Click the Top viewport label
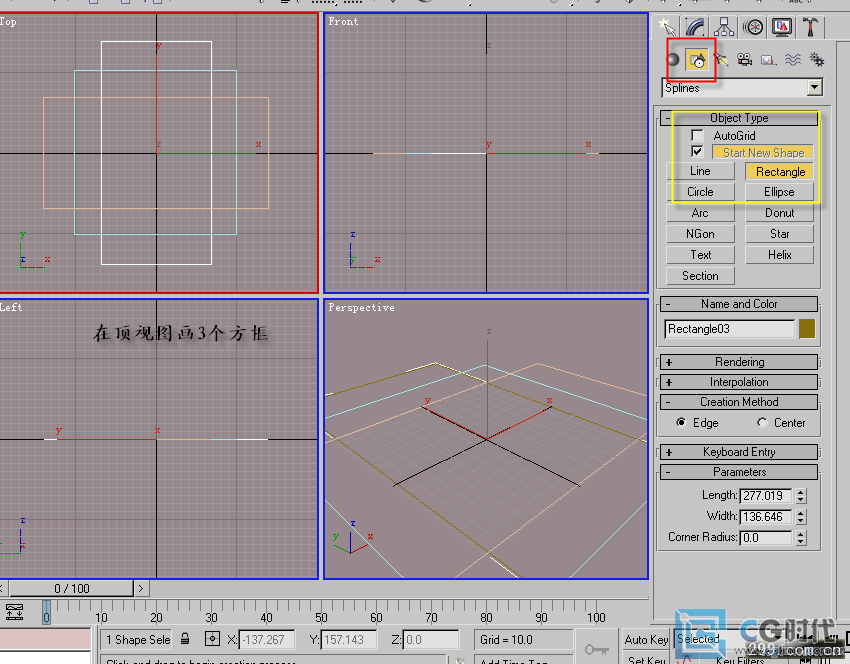This screenshot has width=850, height=664. [x=8, y=22]
